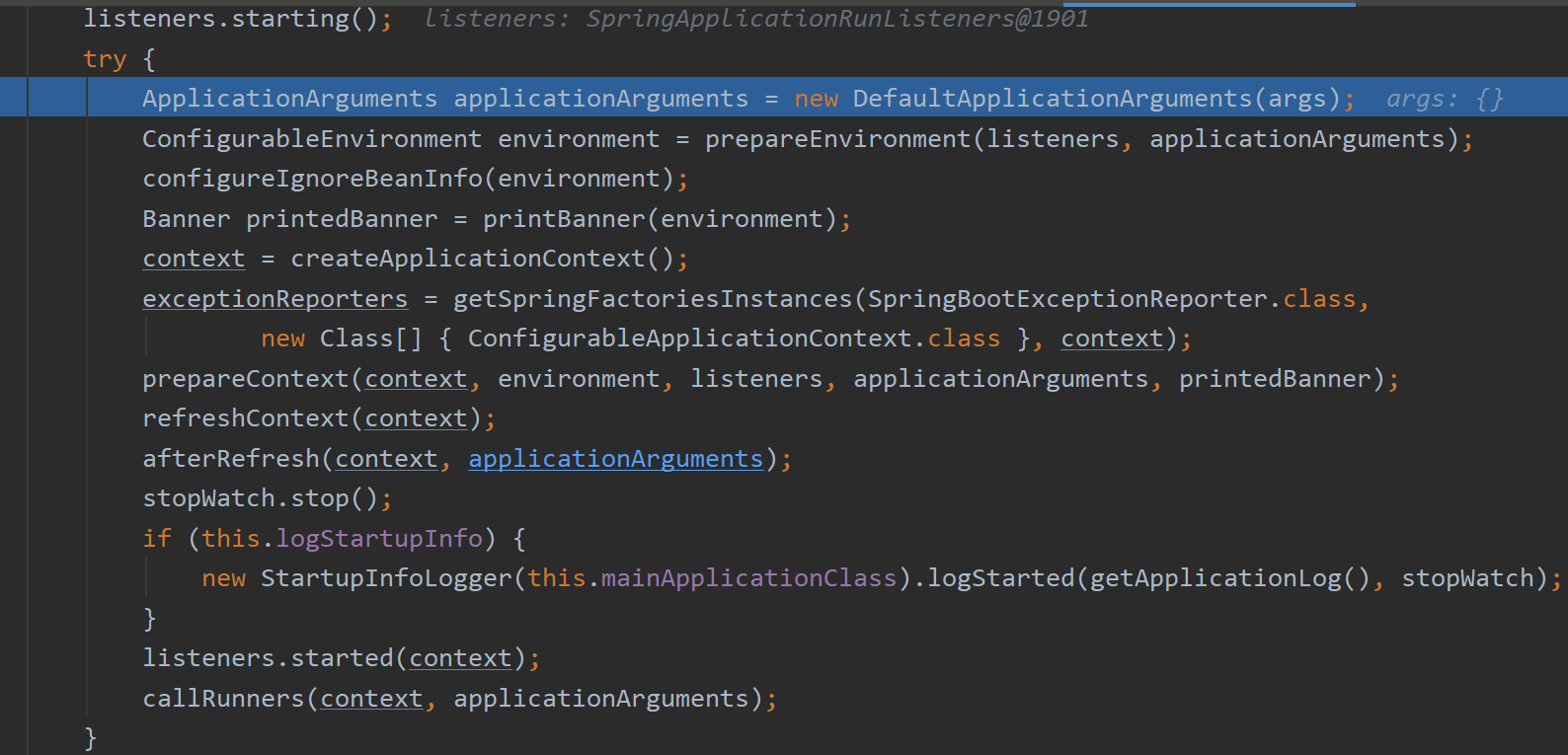Click the 'new Class[]' expression
1568x755 pixels.
click(342, 339)
